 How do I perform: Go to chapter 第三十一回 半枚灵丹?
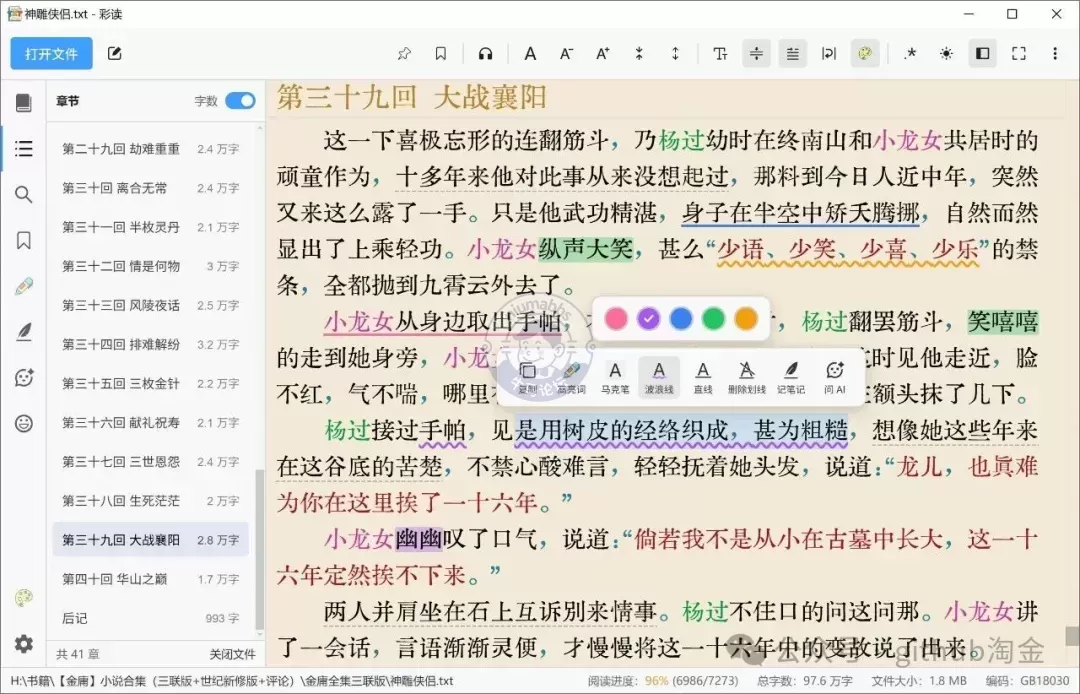pyautogui.click(x=150, y=227)
